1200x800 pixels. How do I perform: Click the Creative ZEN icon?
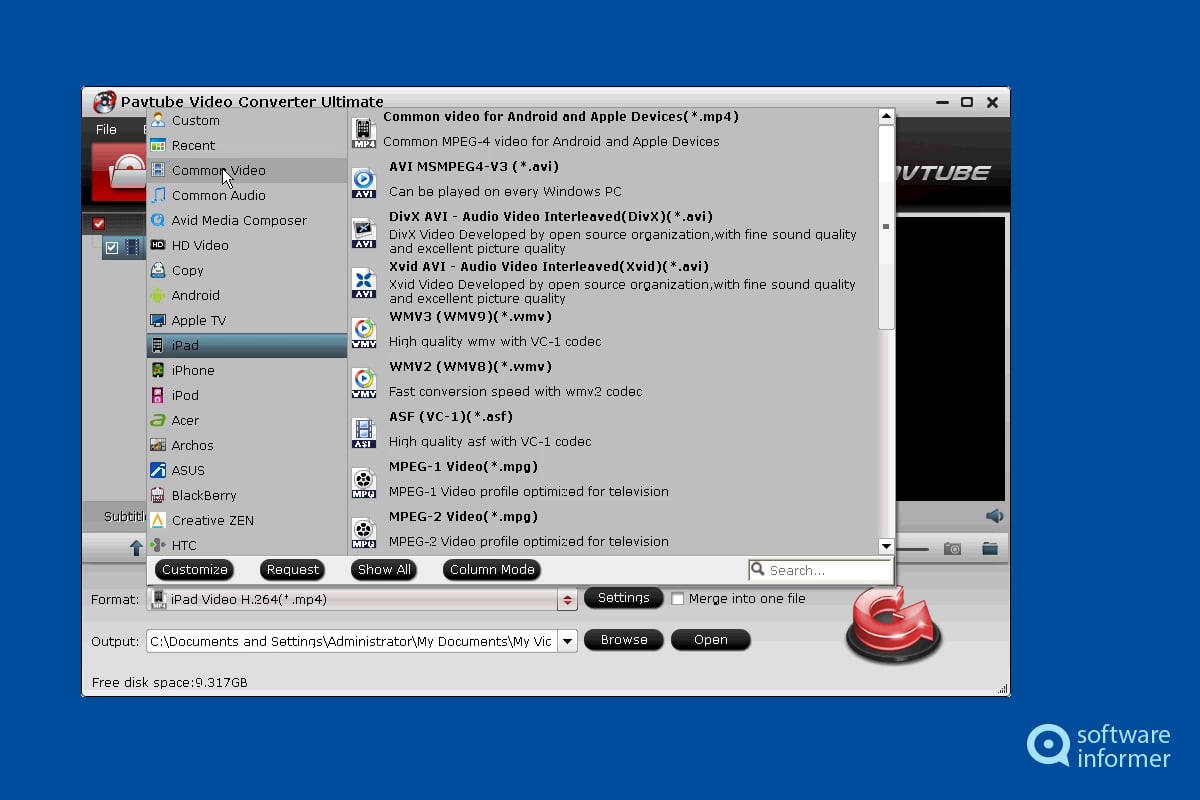tap(158, 520)
